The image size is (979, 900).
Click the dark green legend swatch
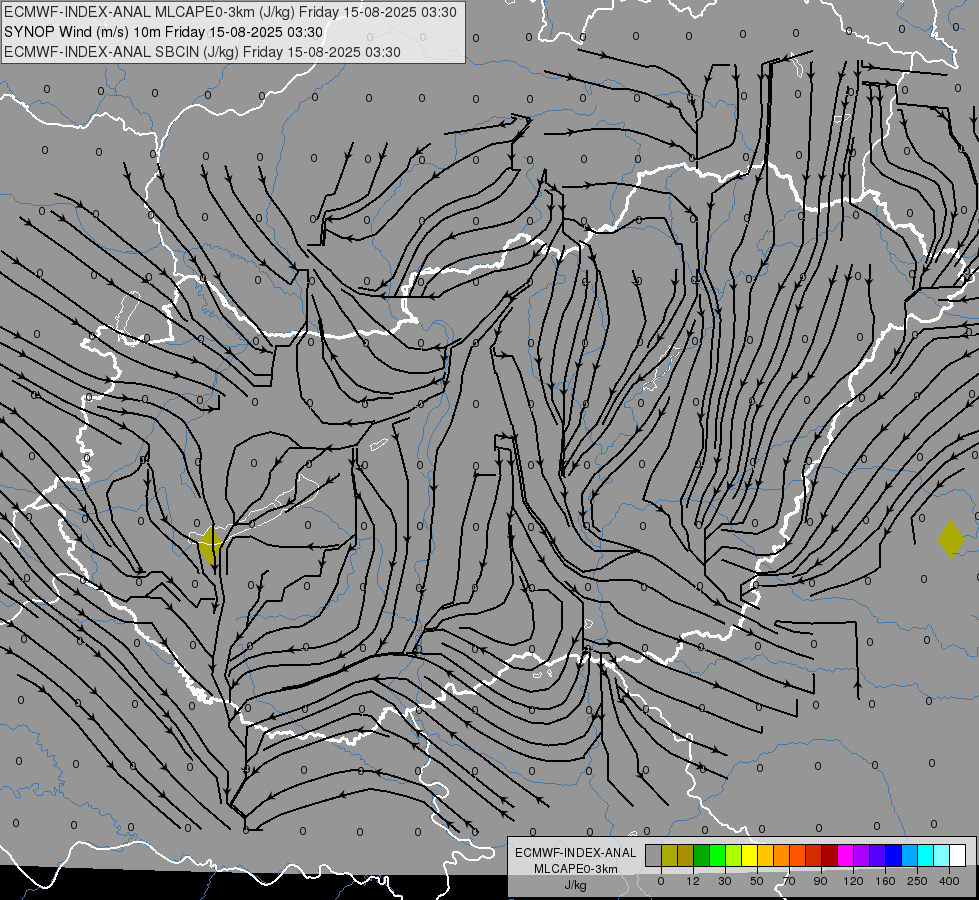click(702, 855)
